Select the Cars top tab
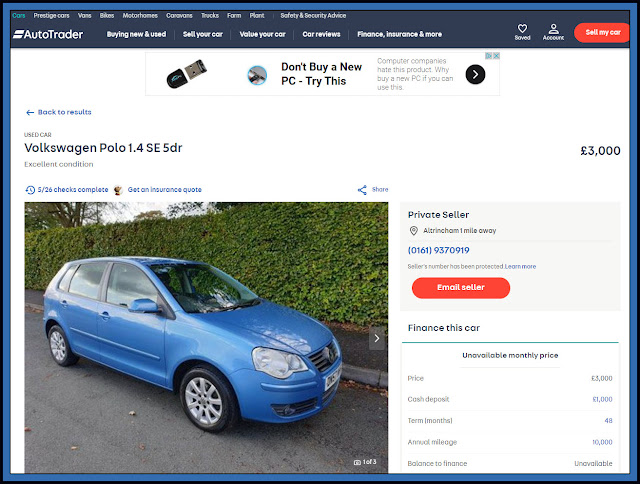The image size is (640, 484). [x=19, y=16]
